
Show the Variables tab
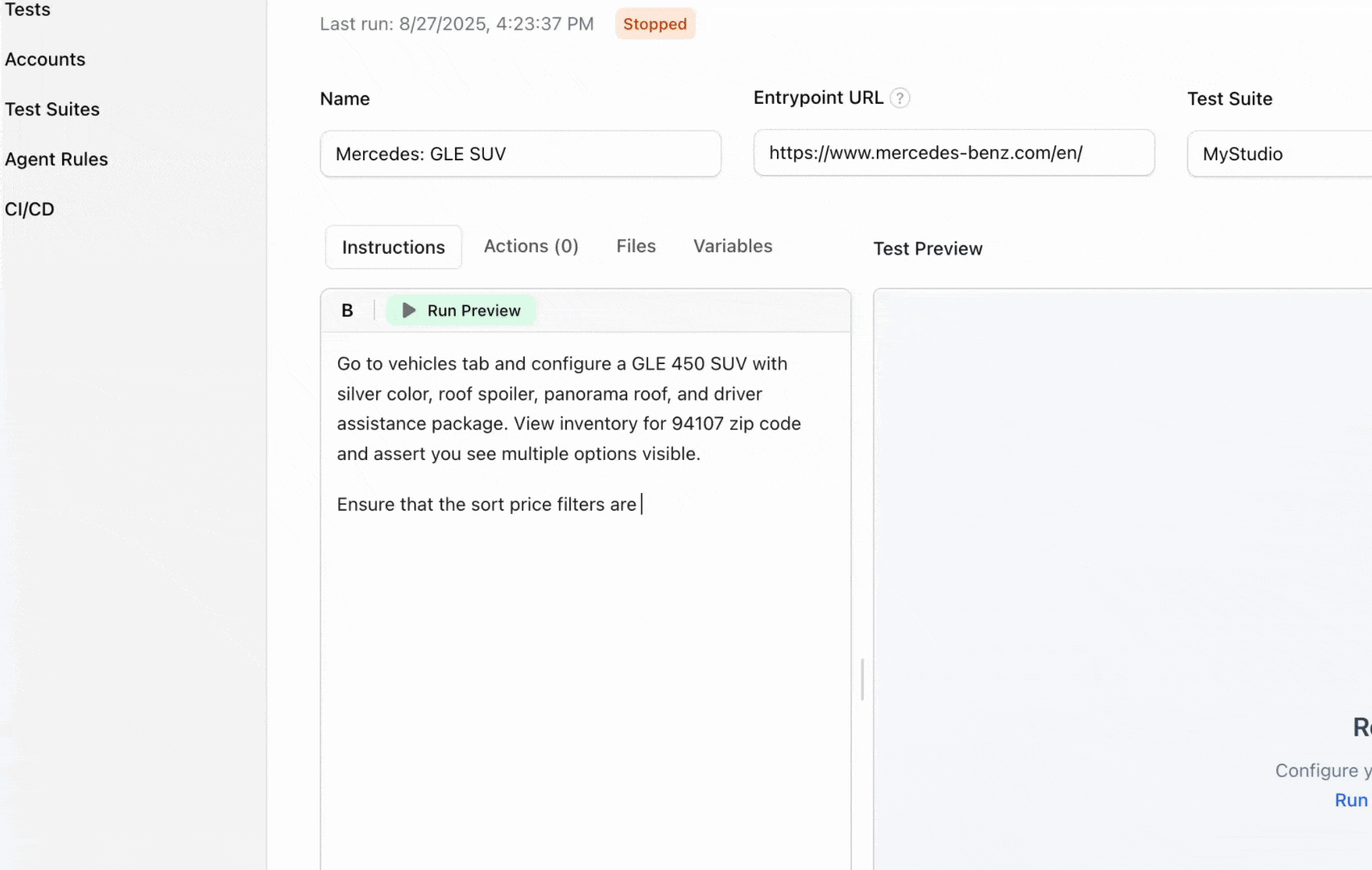point(733,246)
